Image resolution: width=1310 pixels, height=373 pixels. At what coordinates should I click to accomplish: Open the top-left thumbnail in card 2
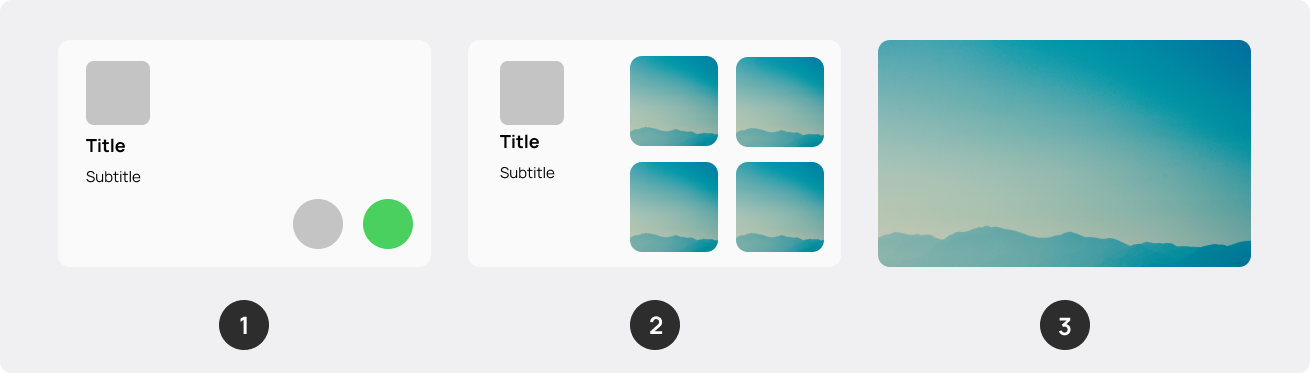click(674, 101)
